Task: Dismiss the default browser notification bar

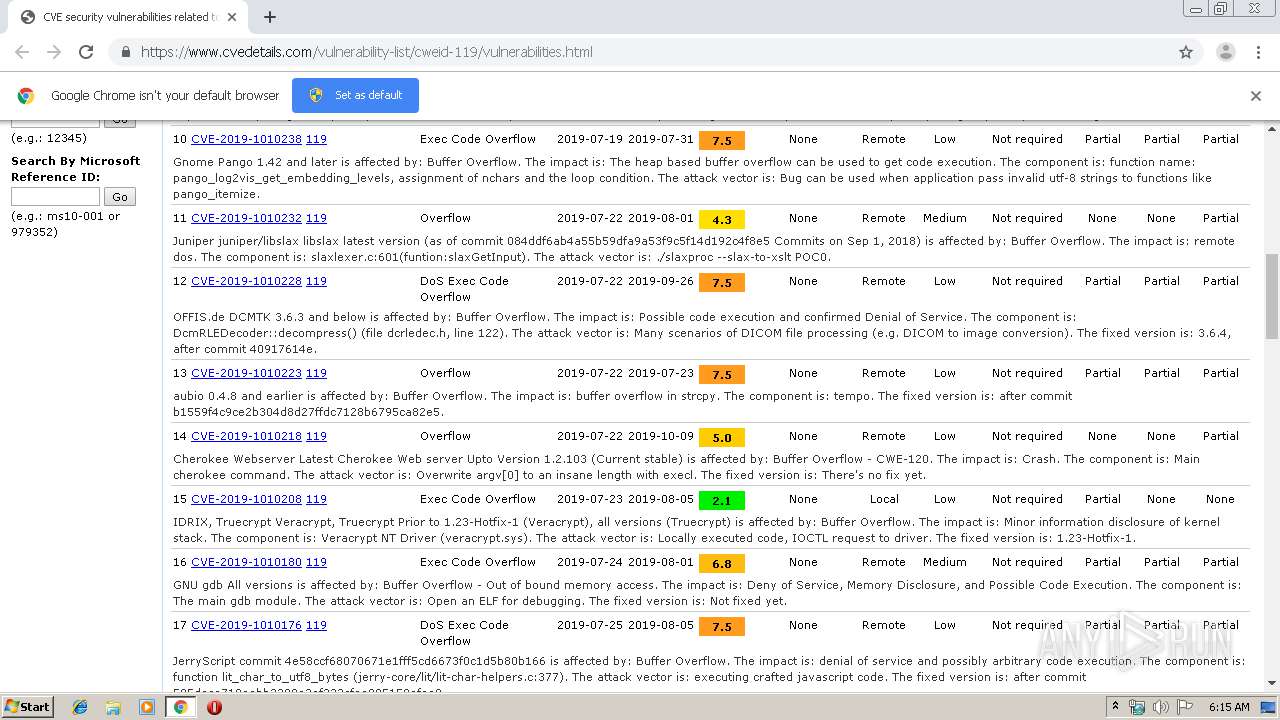Action: tap(1255, 96)
